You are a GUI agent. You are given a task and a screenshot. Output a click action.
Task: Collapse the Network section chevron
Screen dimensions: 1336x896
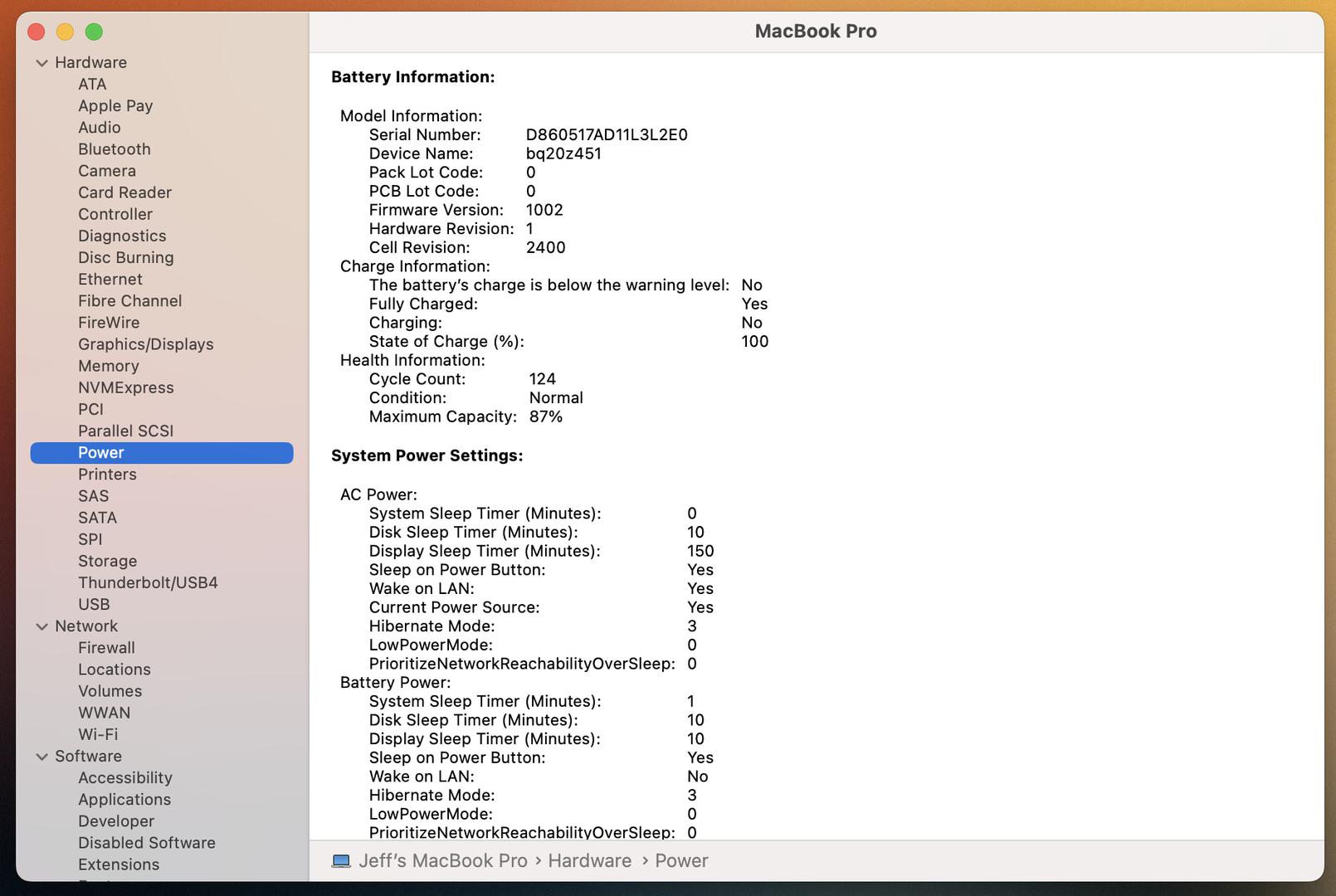click(42, 626)
